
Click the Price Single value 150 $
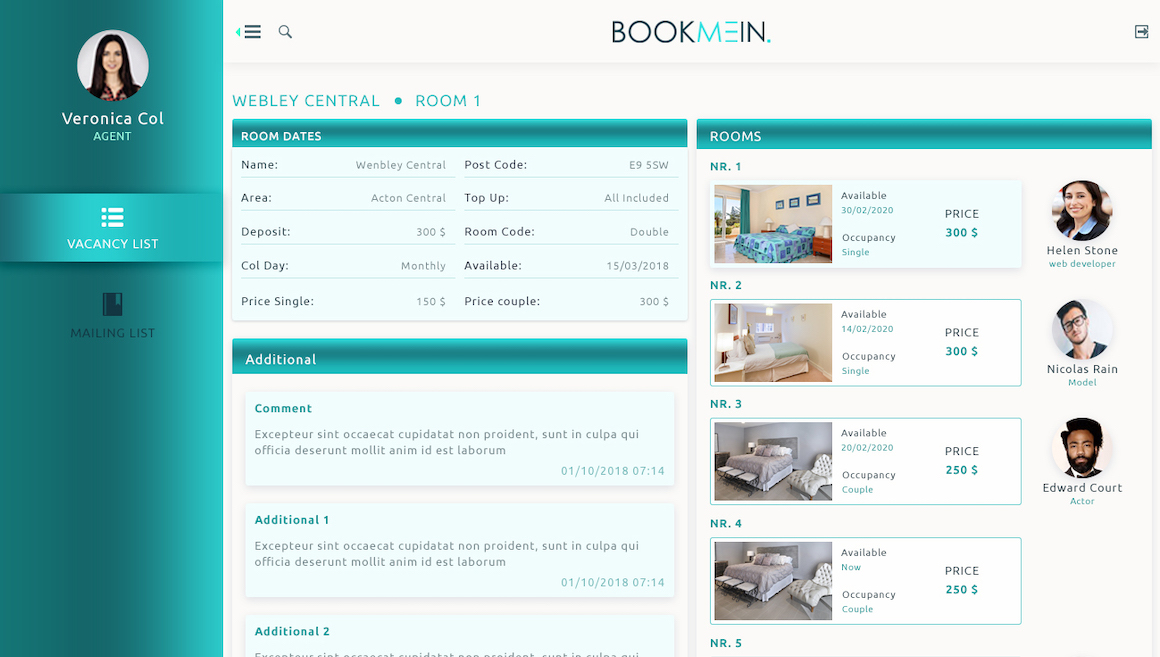(431, 301)
